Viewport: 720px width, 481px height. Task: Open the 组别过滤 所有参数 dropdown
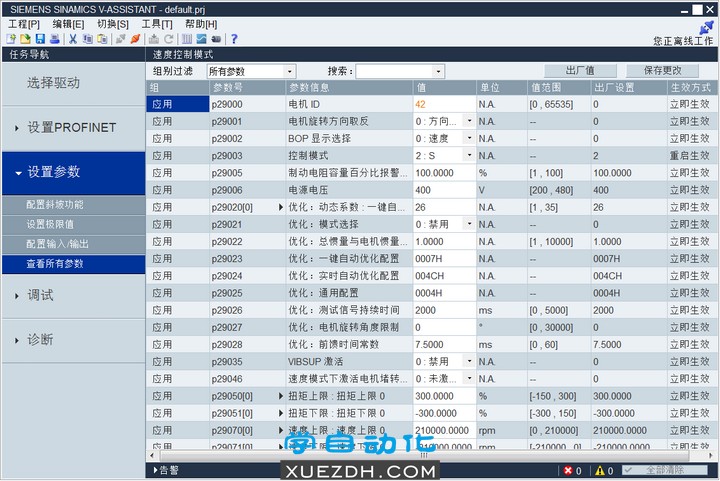coord(251,72)
